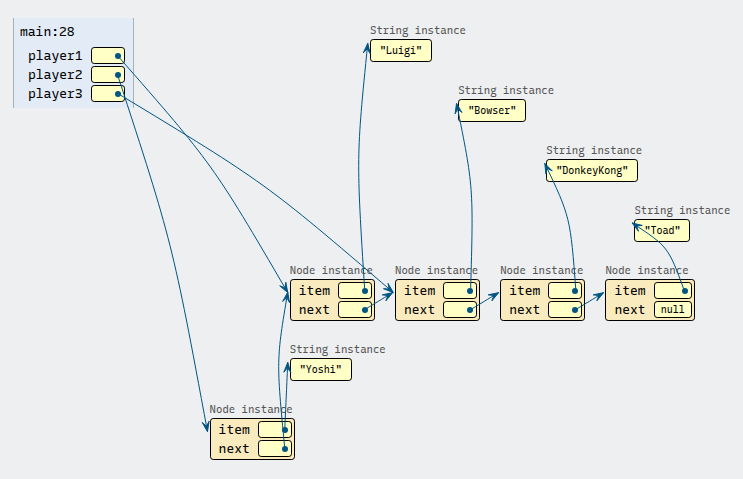Select the Node instance label of bottom node
This screenshot has height=479, width=743.
point(250,410)
